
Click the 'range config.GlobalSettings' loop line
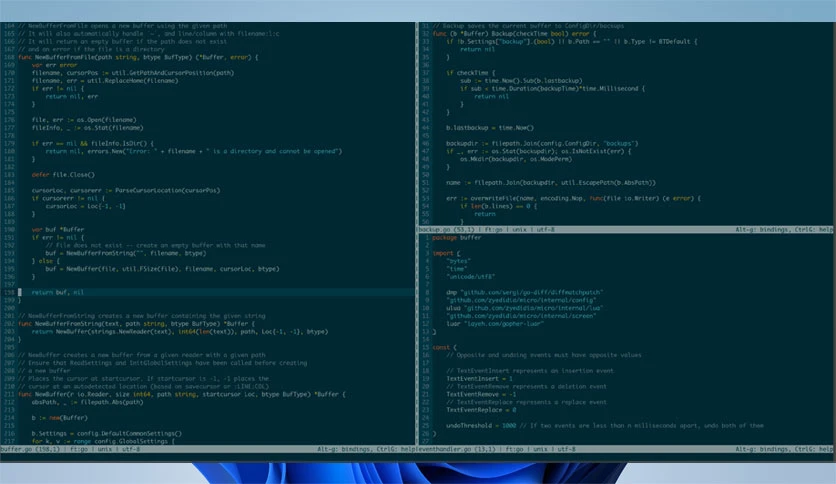(103, 441)
